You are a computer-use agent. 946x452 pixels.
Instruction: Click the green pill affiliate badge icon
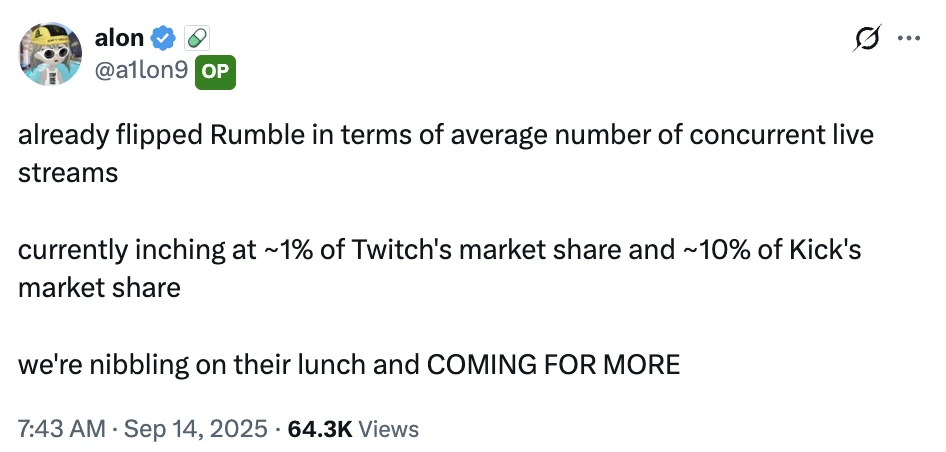[x=197, y=39]
